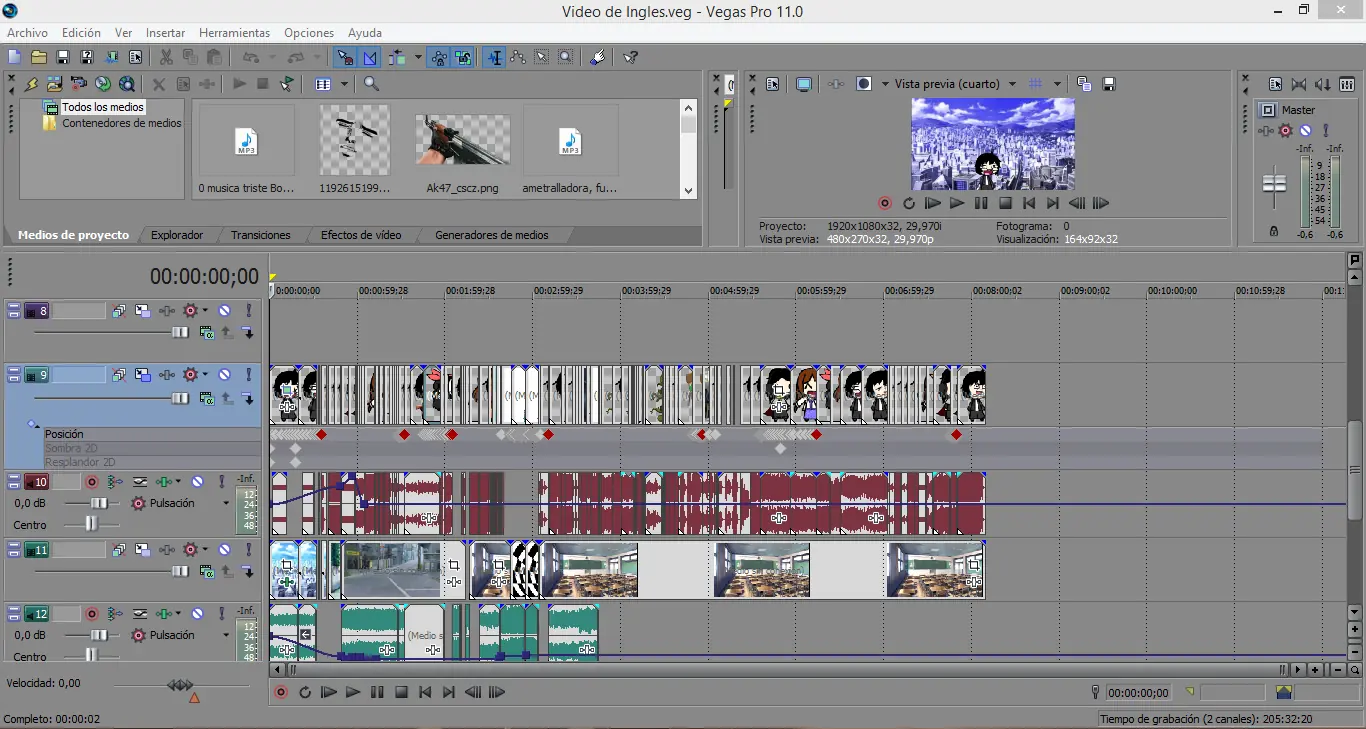Toggle Loop Playback in the timeline transport
Viewport: 1366px width, 729px height.
click(305, 692)
